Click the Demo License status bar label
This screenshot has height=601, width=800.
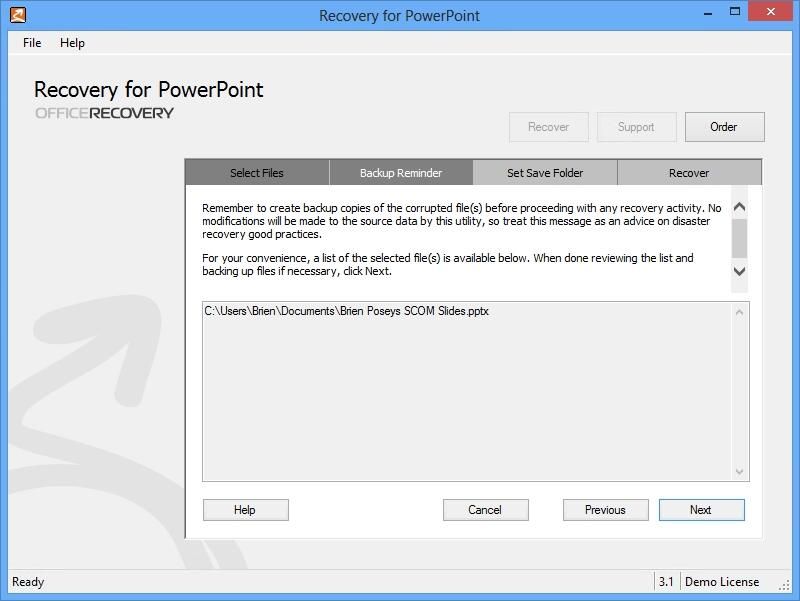pyautogui.click(x=722, y=581)
